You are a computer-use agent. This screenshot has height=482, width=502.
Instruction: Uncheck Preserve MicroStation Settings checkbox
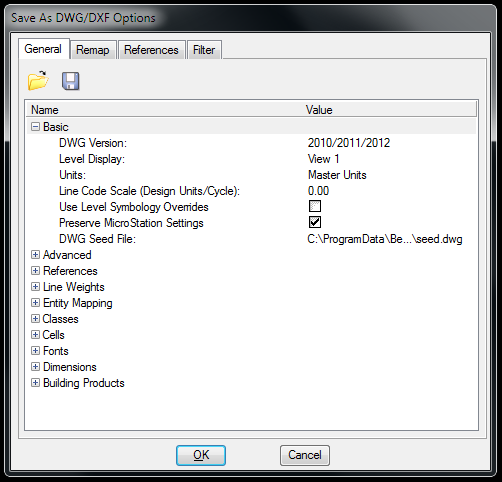coord(315,222)
